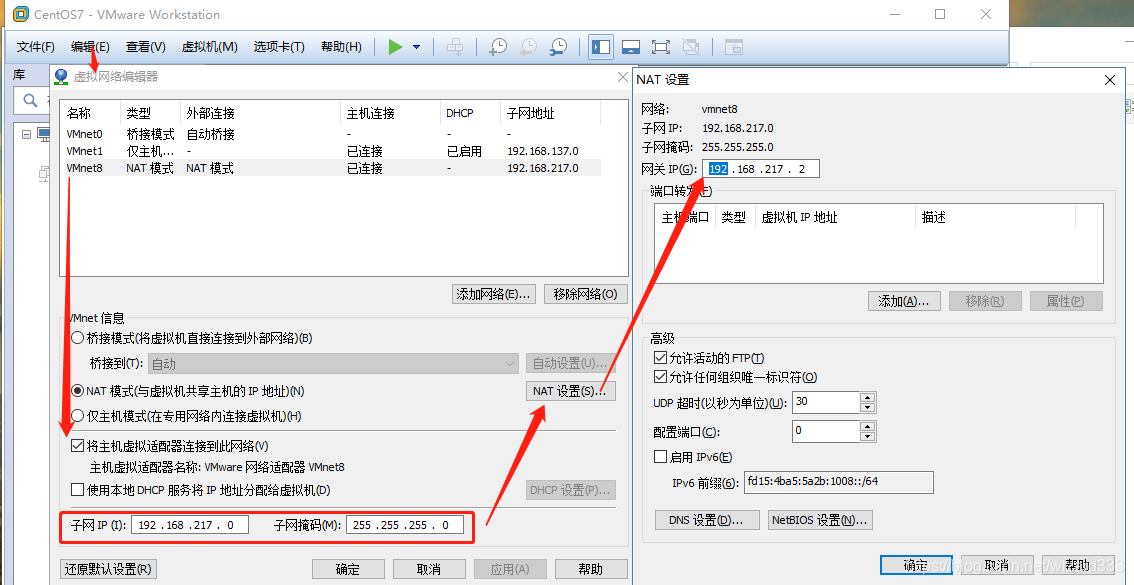Click the library search magnifier icon

pos(30,101)
